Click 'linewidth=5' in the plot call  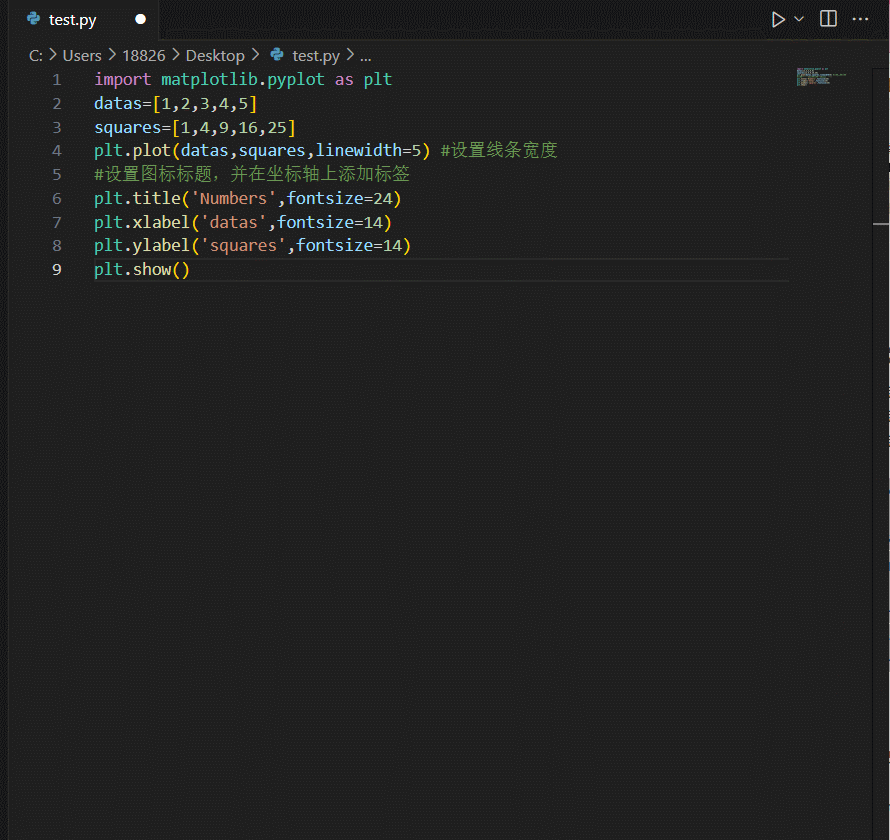tap(368, 150)
